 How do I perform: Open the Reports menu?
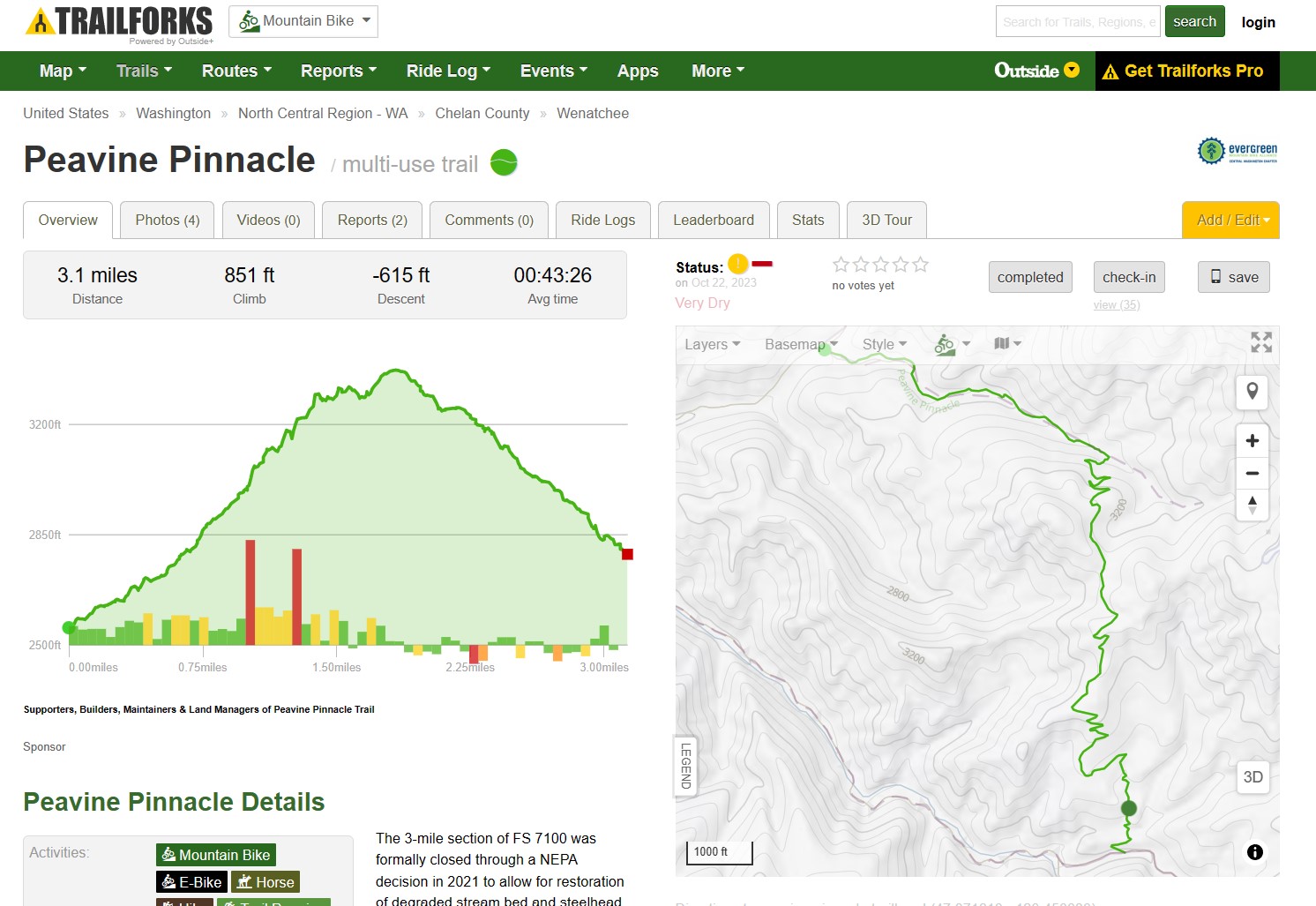tap(339, 71)
